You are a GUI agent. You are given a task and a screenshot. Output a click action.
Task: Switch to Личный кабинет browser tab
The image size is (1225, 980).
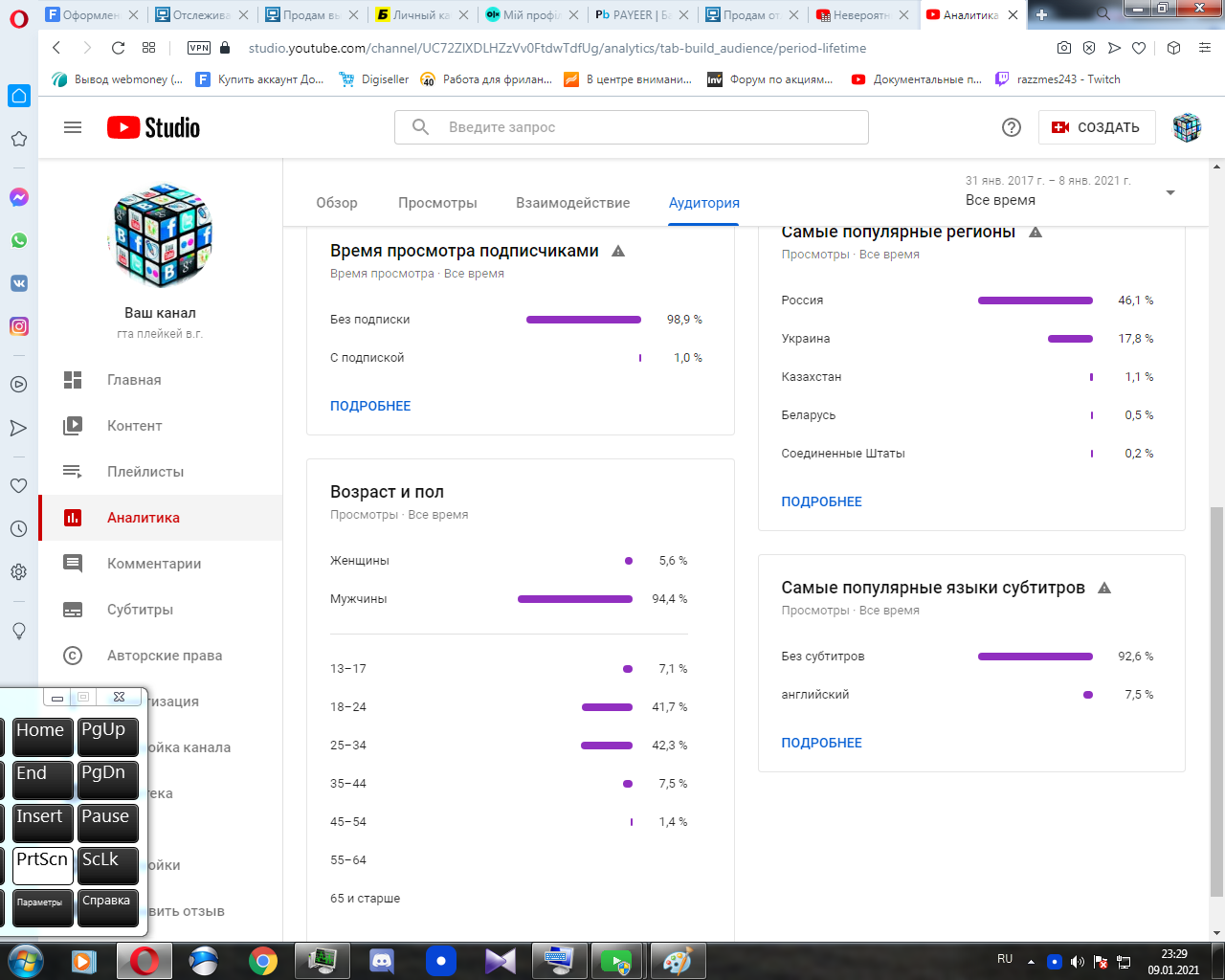click(422, 15)
